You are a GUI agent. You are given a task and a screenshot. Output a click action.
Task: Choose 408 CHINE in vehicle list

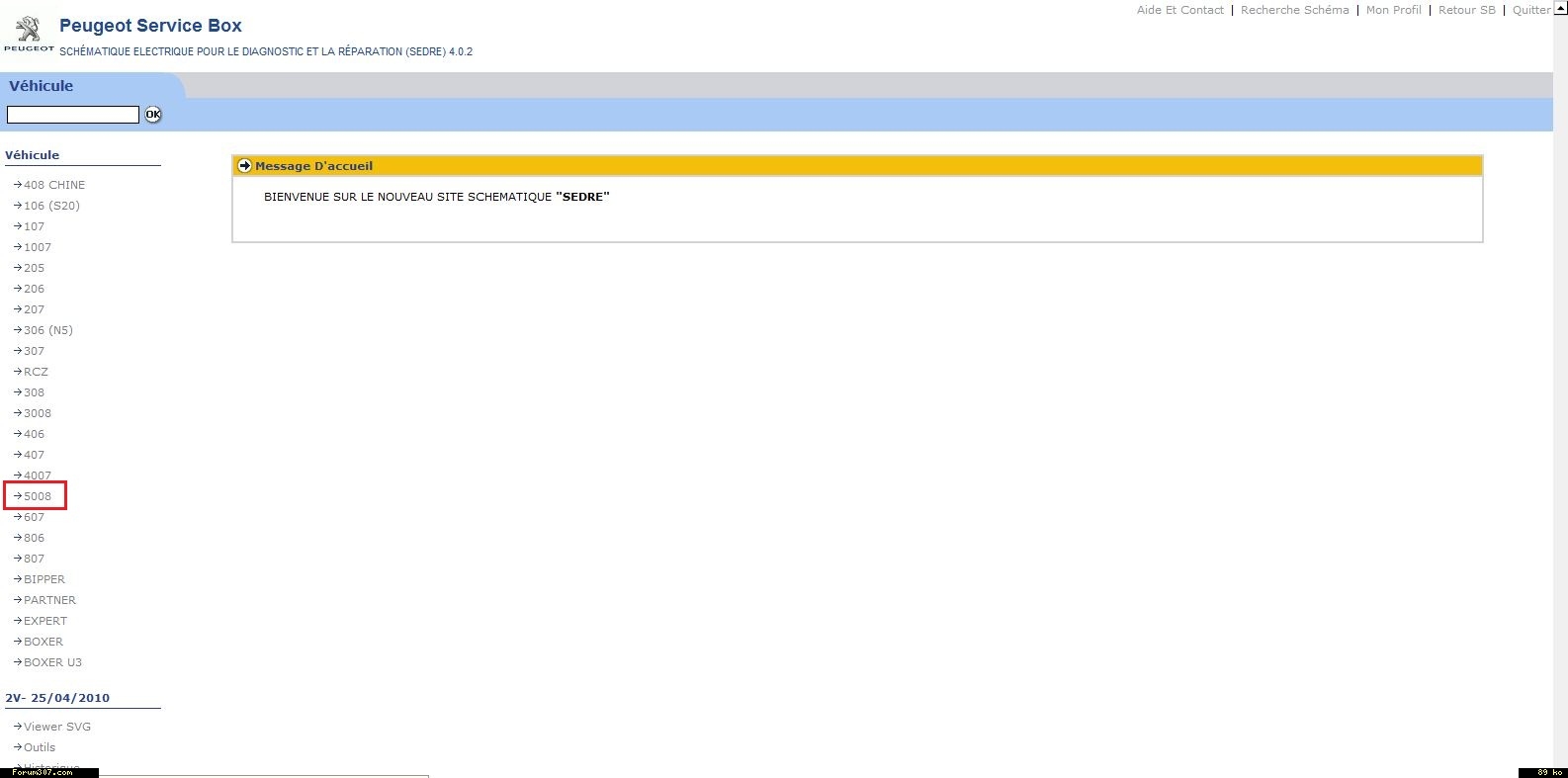click(x=54, y=185)
